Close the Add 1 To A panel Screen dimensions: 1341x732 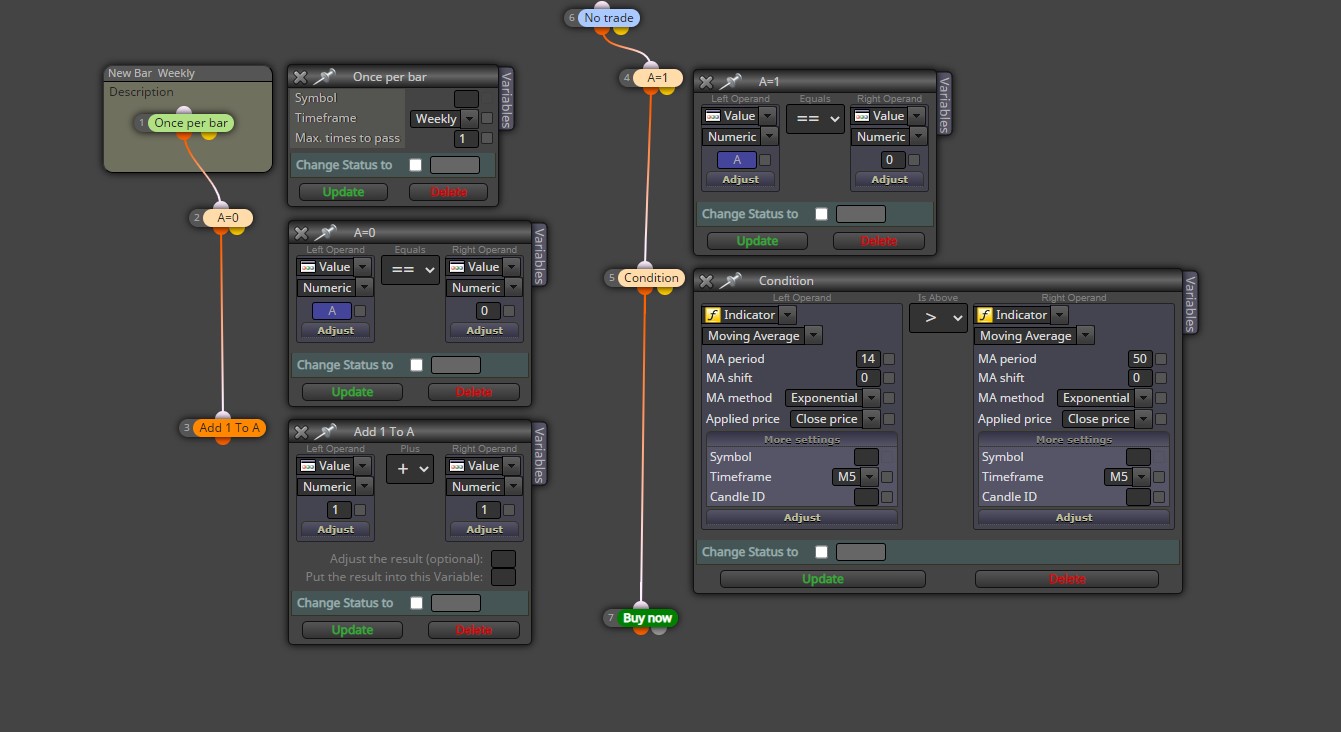click(x=301, y=431)
